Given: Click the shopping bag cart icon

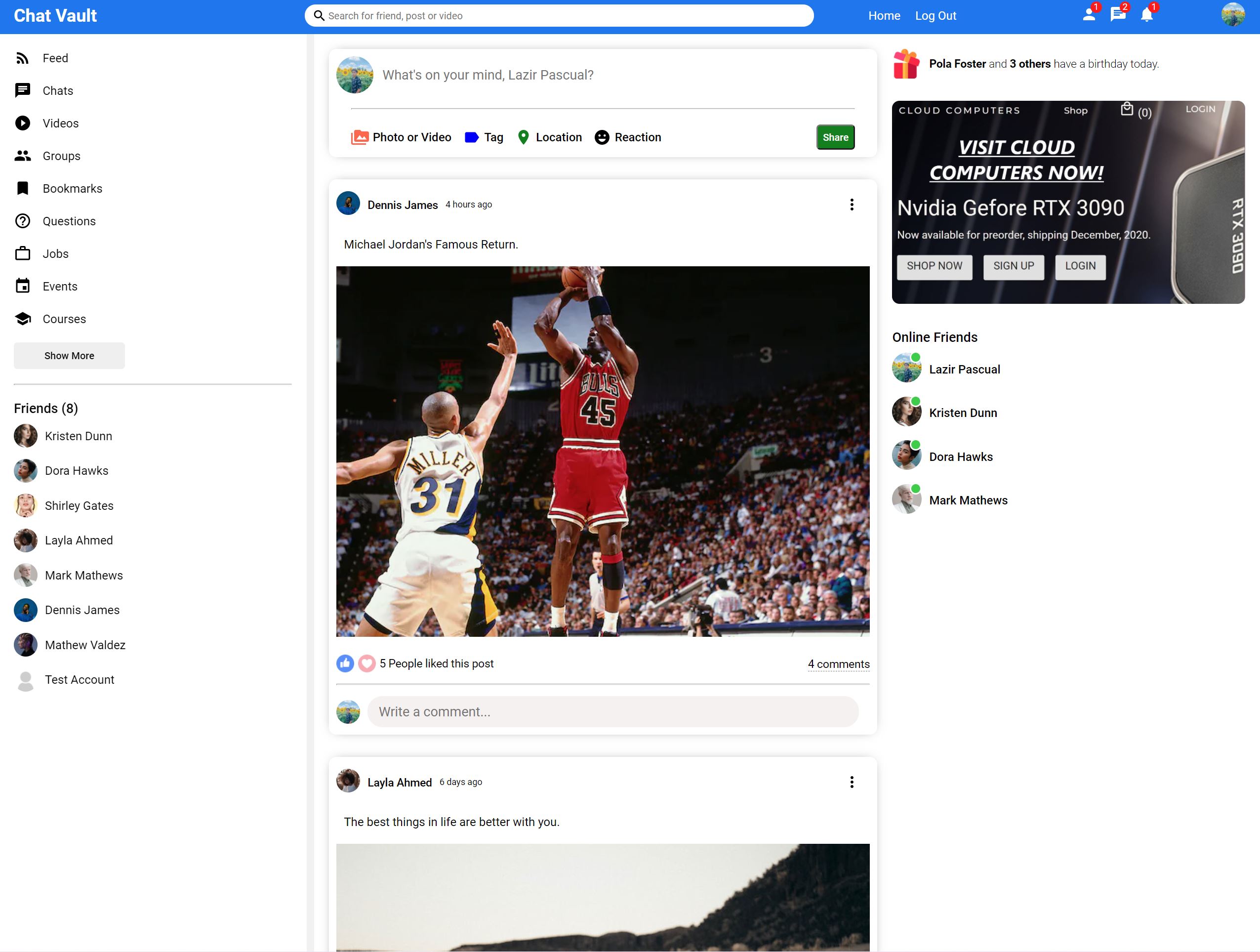Looking at the screenshot, I should [1126, 109].
